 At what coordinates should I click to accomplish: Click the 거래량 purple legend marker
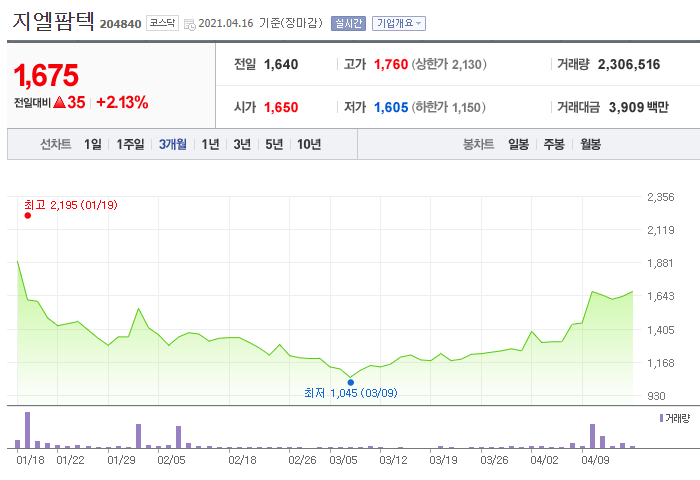tap(661, 418)
